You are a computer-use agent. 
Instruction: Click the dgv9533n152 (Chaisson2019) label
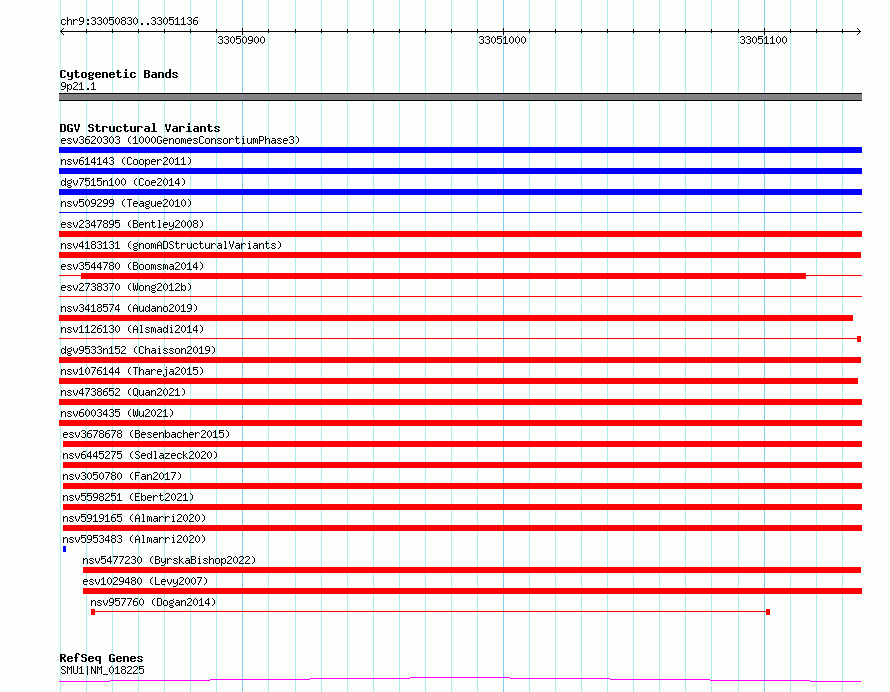click(138, 350)
